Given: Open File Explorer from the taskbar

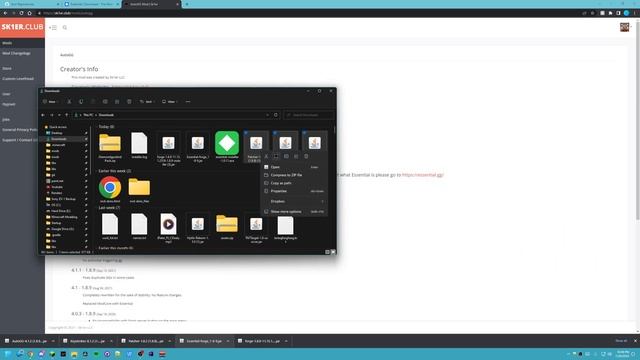Looking at the screenshot, I should (x=74, y=354).
